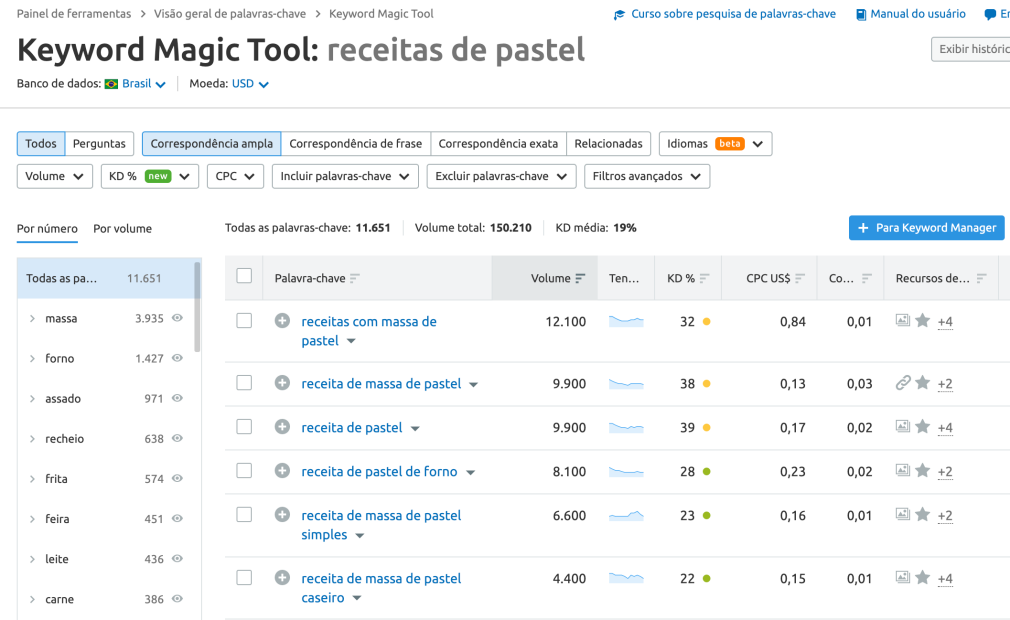Click Para Keyword Manager button
Viewport: 1010px width, 620px height.
tap(926, 228)
